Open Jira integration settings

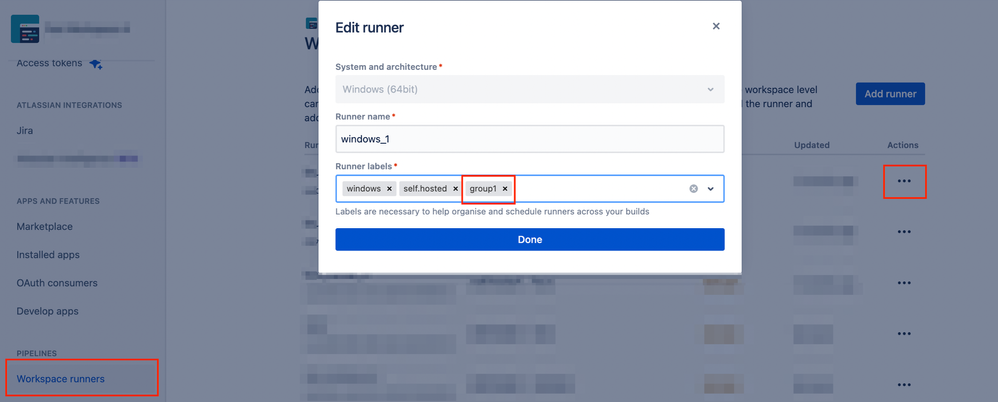coord(25,130)
